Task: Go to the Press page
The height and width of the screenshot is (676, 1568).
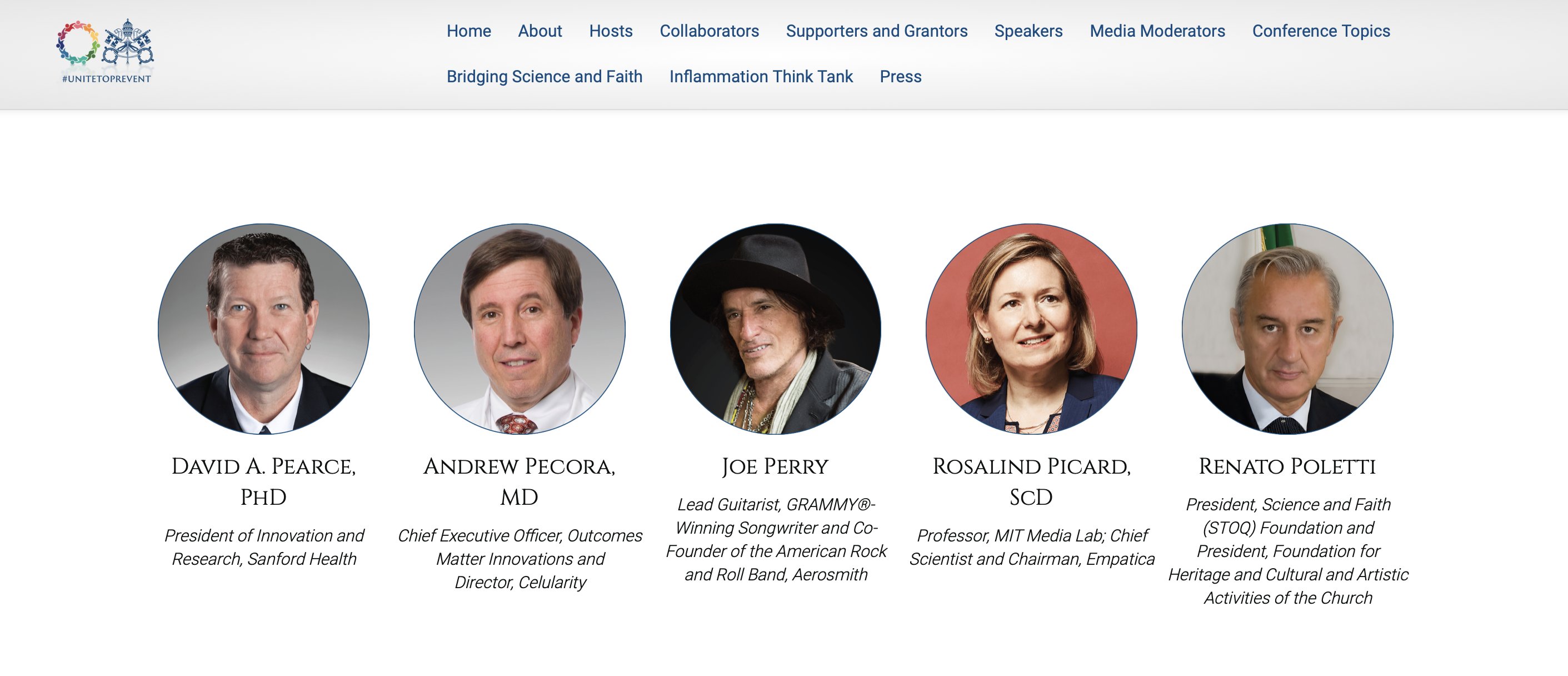Action: (x=900, y=77)
